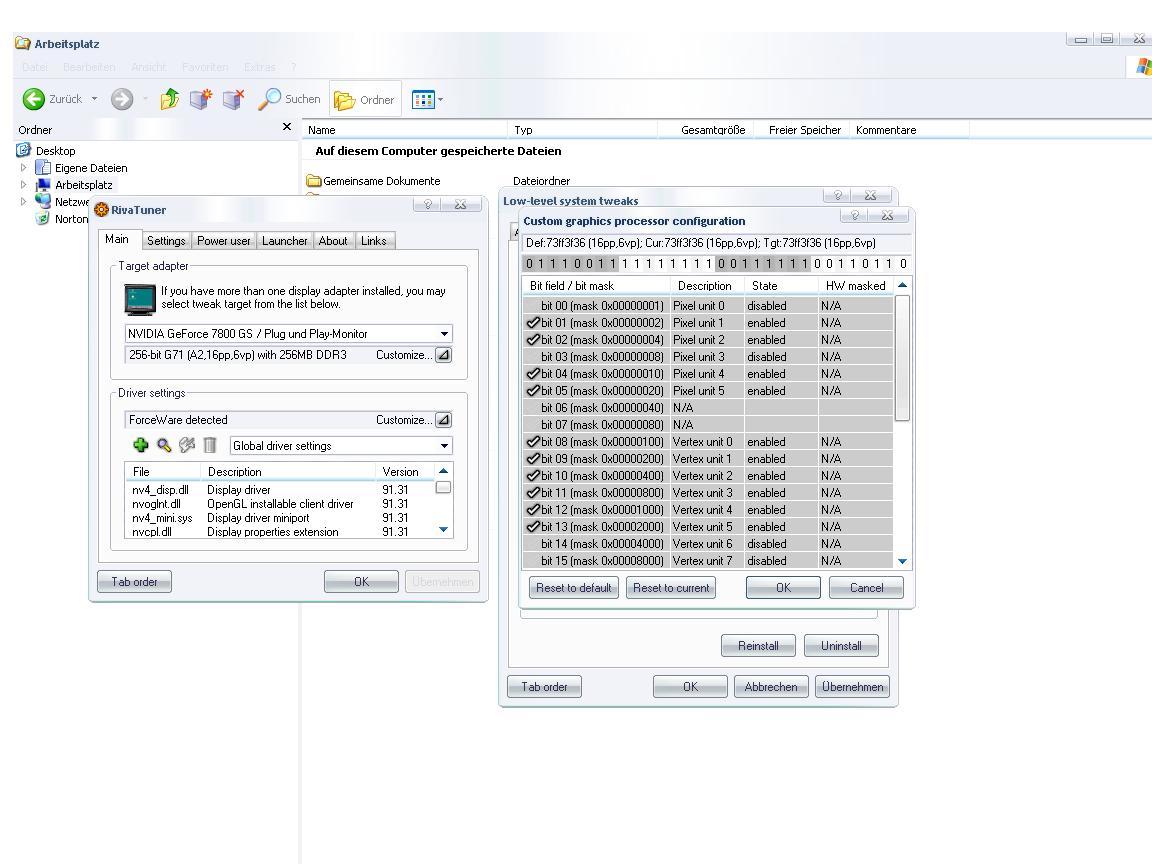Click the delete folder toolbar icon
This screenshot has width=1152, height=864.
233,98
